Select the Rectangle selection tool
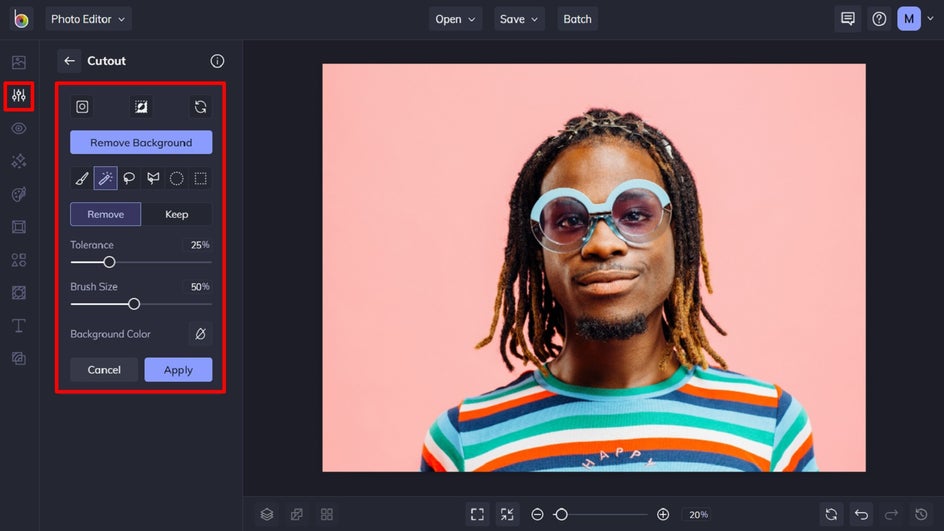944x531 pixels. [200, 178]
